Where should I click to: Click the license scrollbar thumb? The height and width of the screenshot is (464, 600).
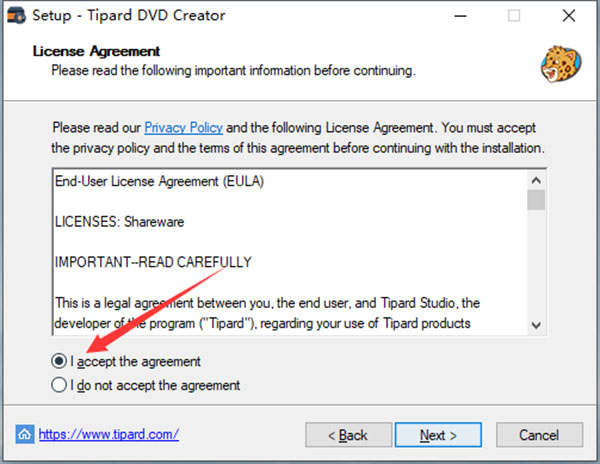pyautogui.click(x=536, y=200)
